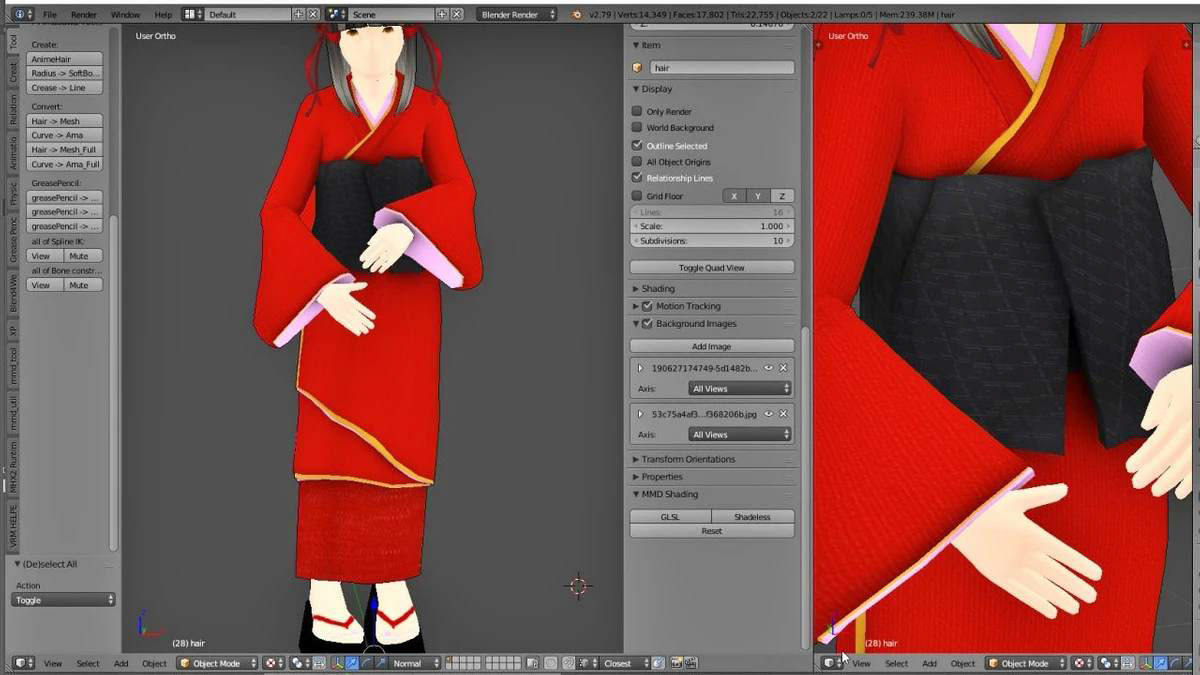Delete the Scene with its X icon
The height and width of the screenshot is (675, 1200).
click(x=457, y=14)
